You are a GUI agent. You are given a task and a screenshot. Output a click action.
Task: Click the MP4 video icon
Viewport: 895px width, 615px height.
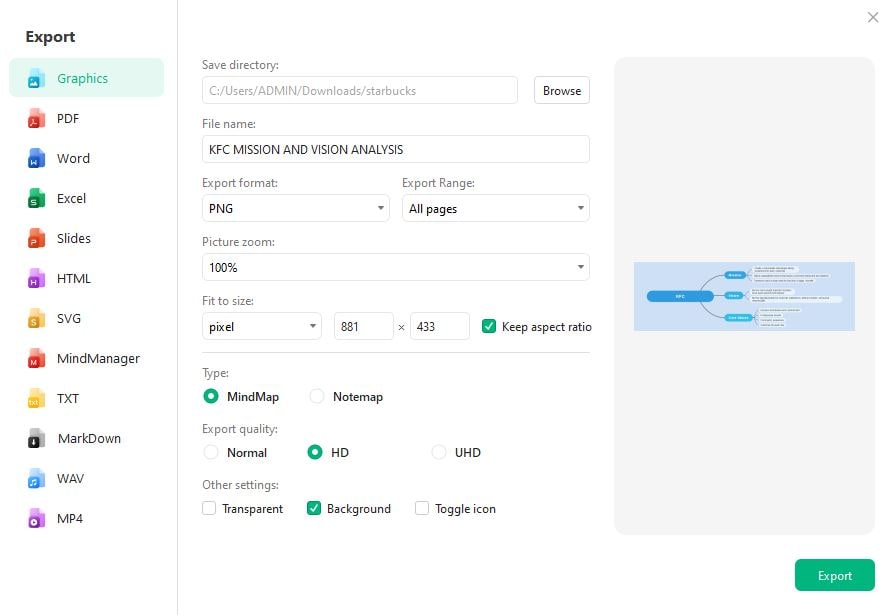point(35,518)
